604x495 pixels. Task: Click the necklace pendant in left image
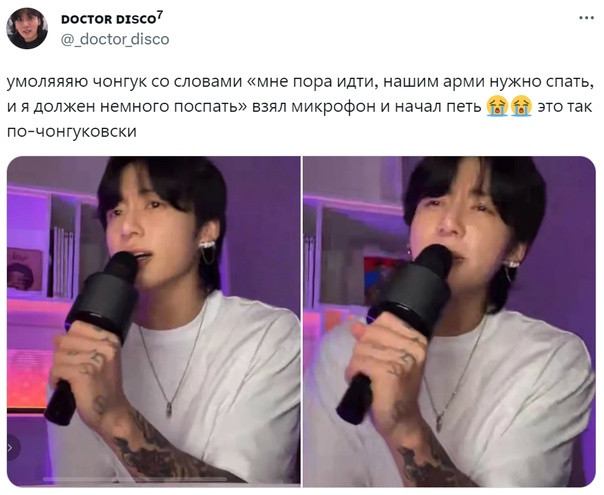[169, 409]
